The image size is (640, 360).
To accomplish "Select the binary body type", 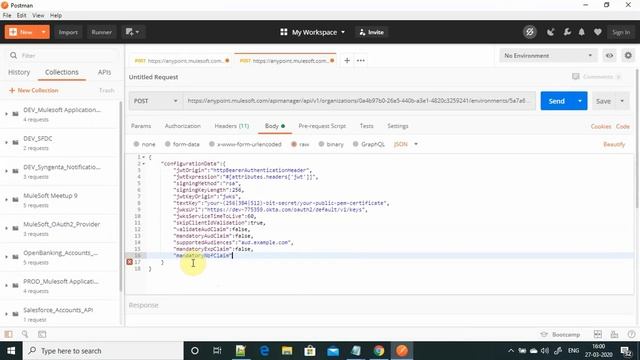I will [321, 144].
